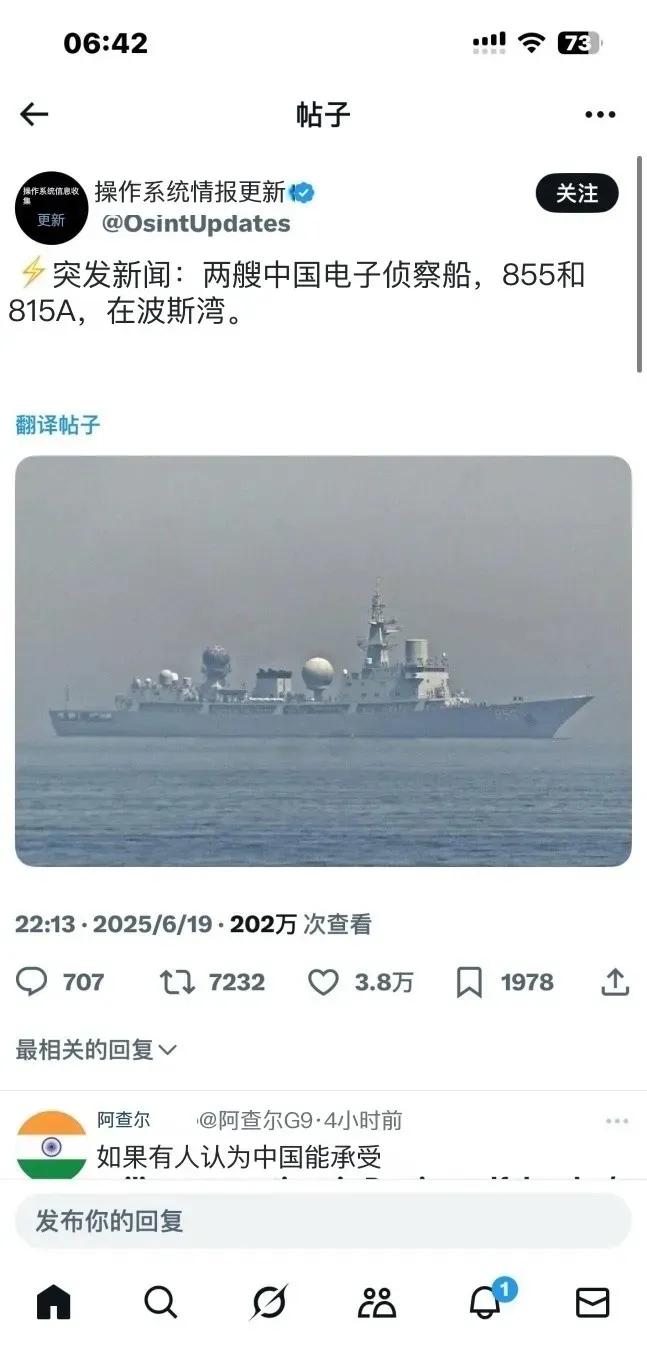
Task: Open the notifications bell with badge
Action: 487,1300
